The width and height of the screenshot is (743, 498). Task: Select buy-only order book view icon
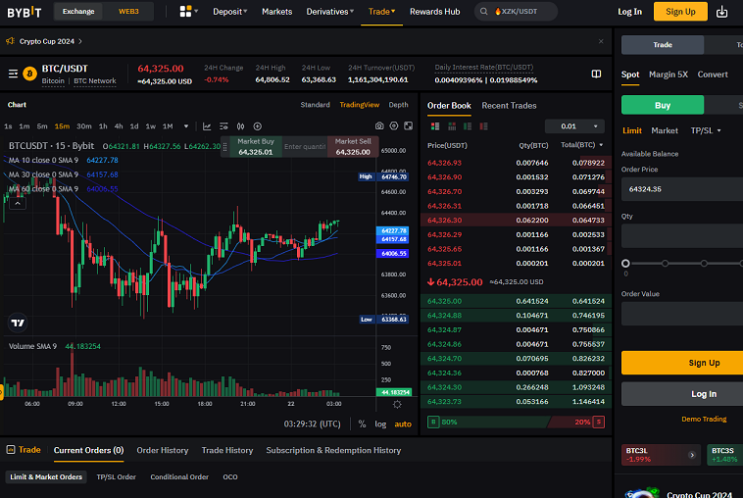coord(468,127)
